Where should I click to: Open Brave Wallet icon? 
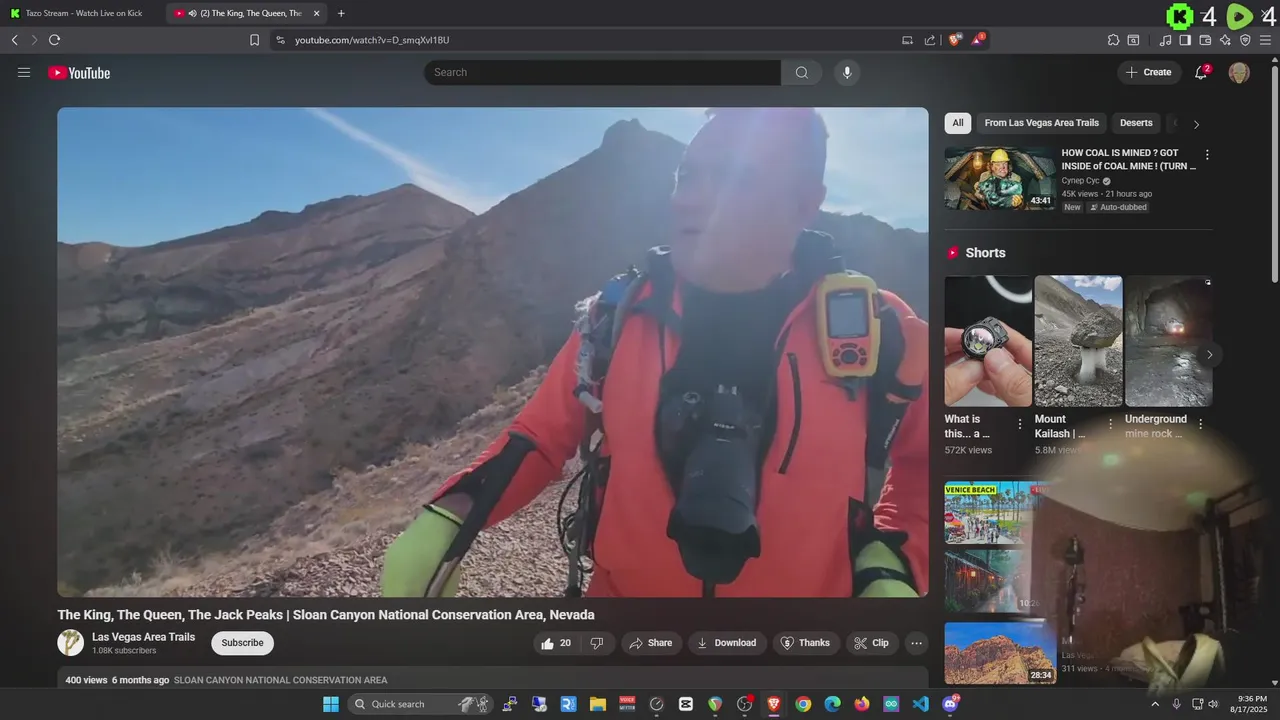pos(1205,40)
